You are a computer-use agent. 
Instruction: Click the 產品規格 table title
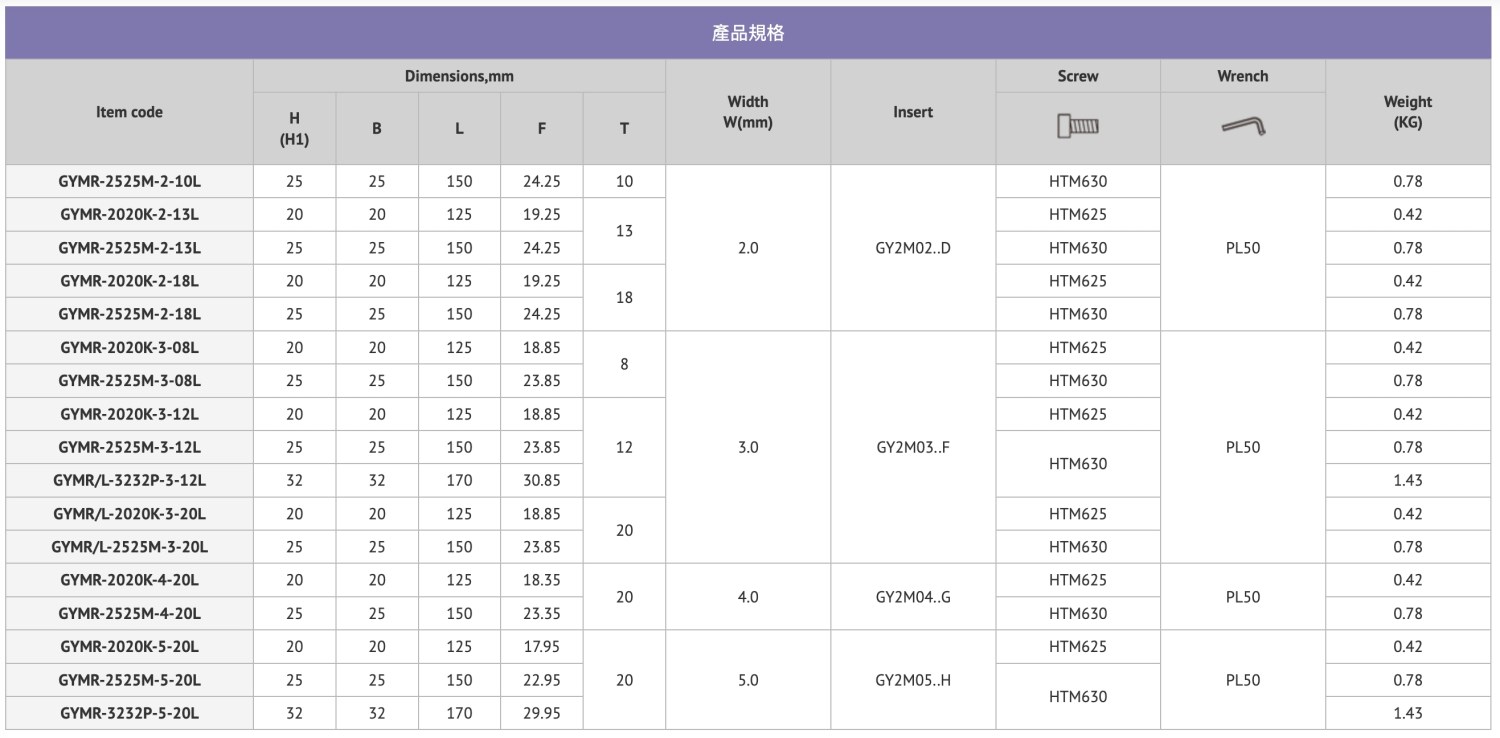pos(749,33)
